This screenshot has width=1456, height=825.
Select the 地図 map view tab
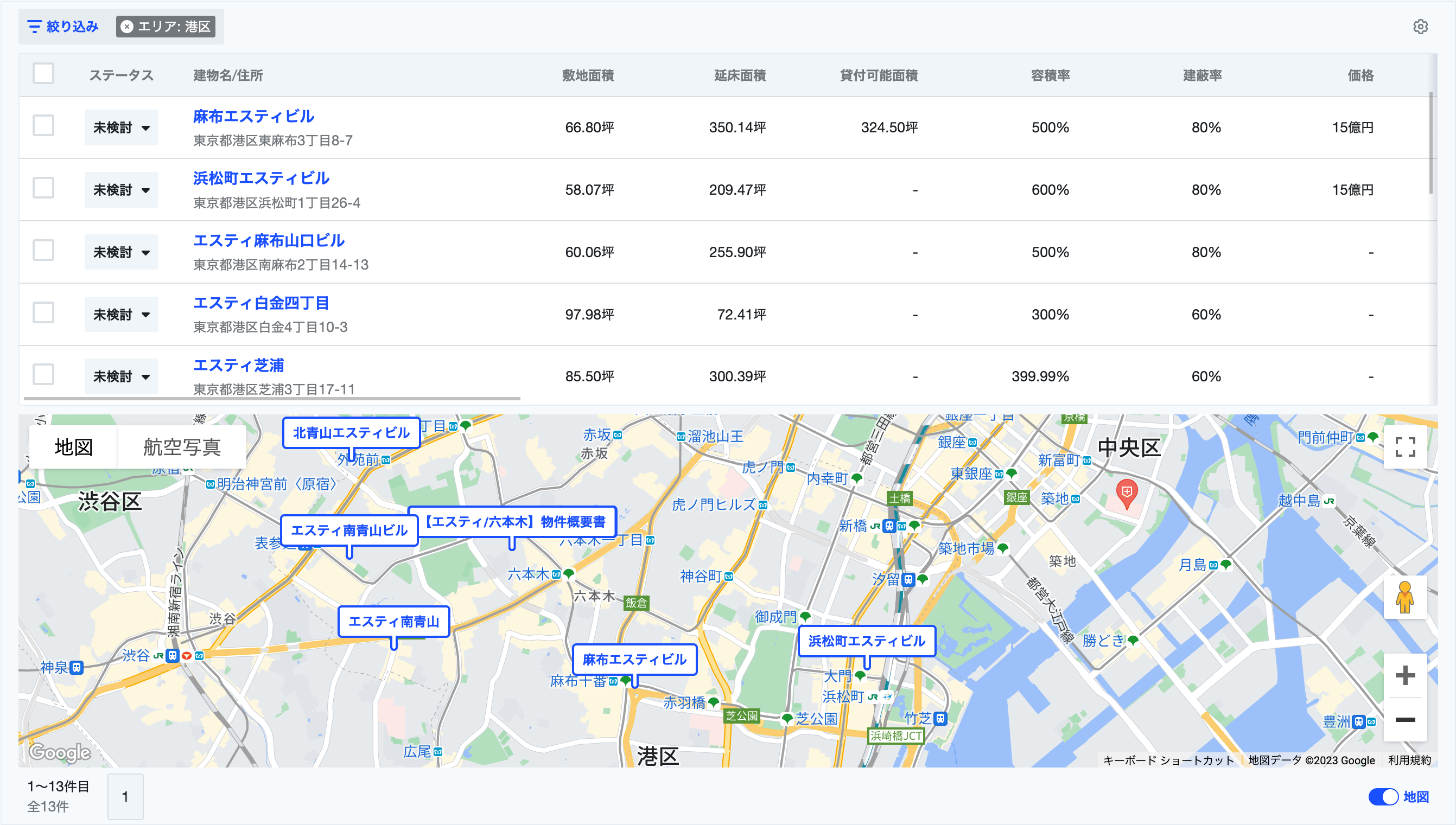click(x=74, y=446)
